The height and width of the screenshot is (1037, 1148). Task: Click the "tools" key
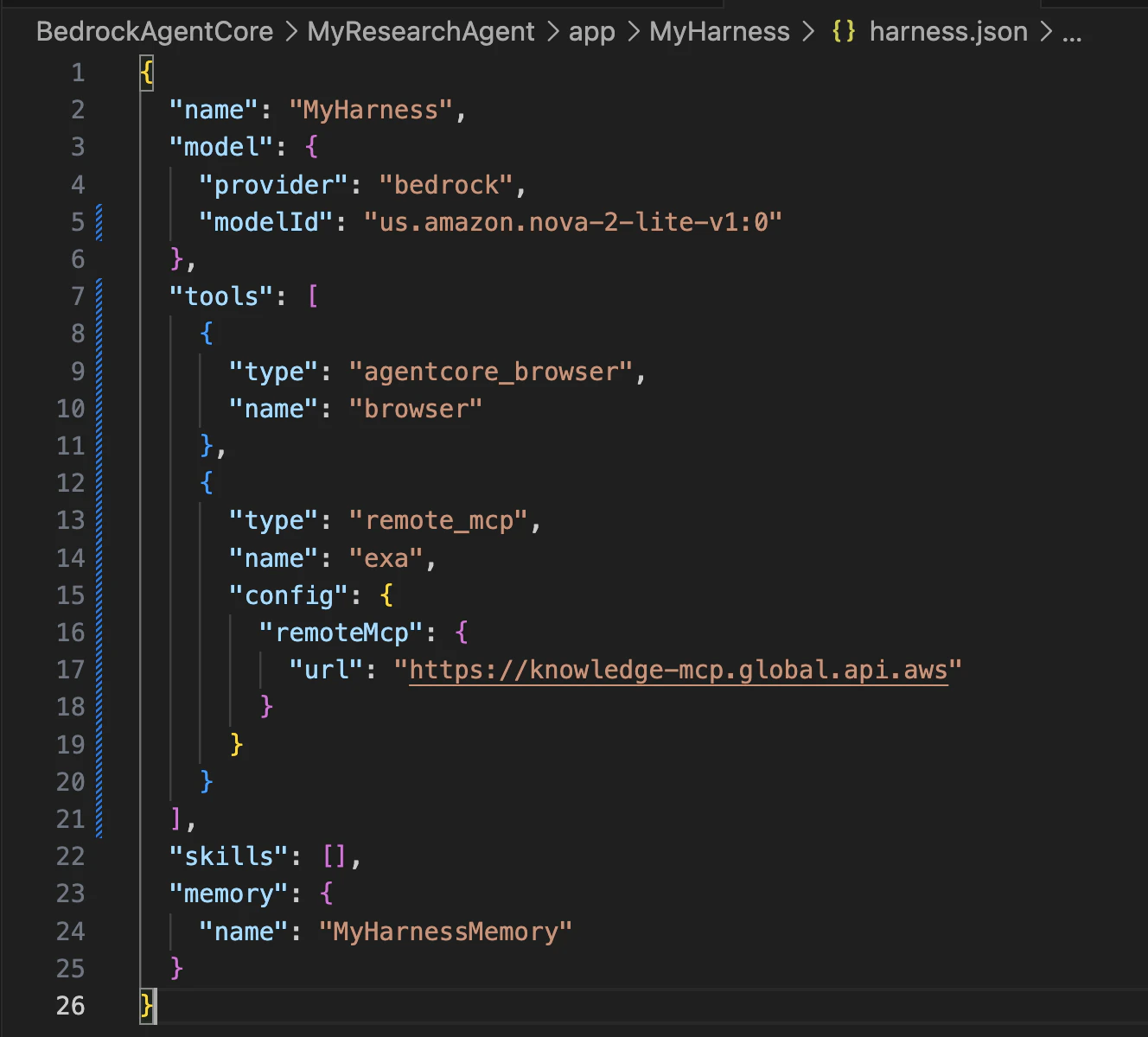tap(223, 296)
